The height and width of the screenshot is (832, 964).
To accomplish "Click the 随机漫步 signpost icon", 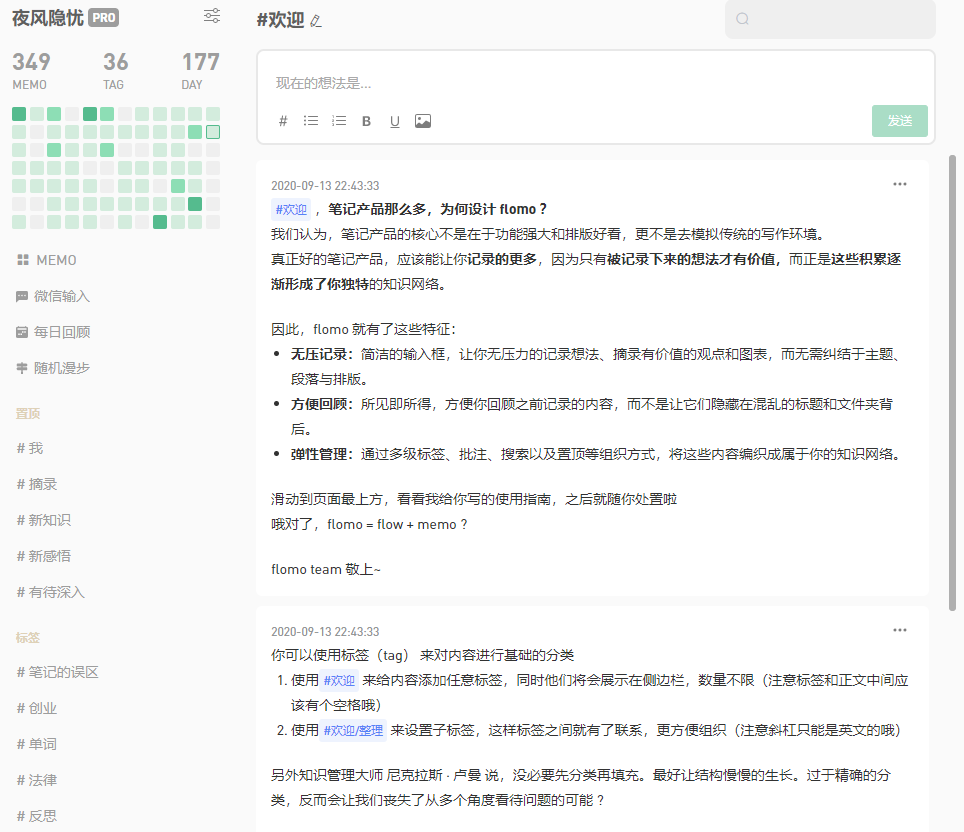I will [x=22, y=368].
